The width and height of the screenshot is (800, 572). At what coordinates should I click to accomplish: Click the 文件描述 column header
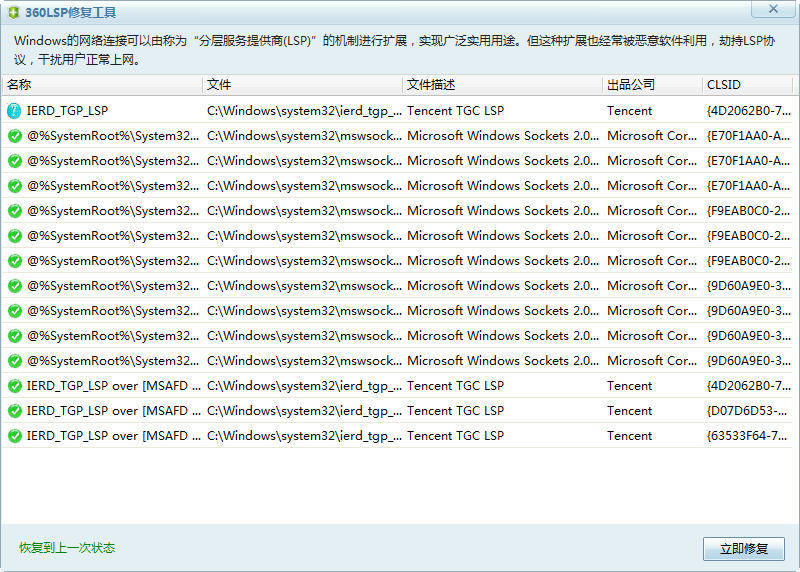(500, 85)
